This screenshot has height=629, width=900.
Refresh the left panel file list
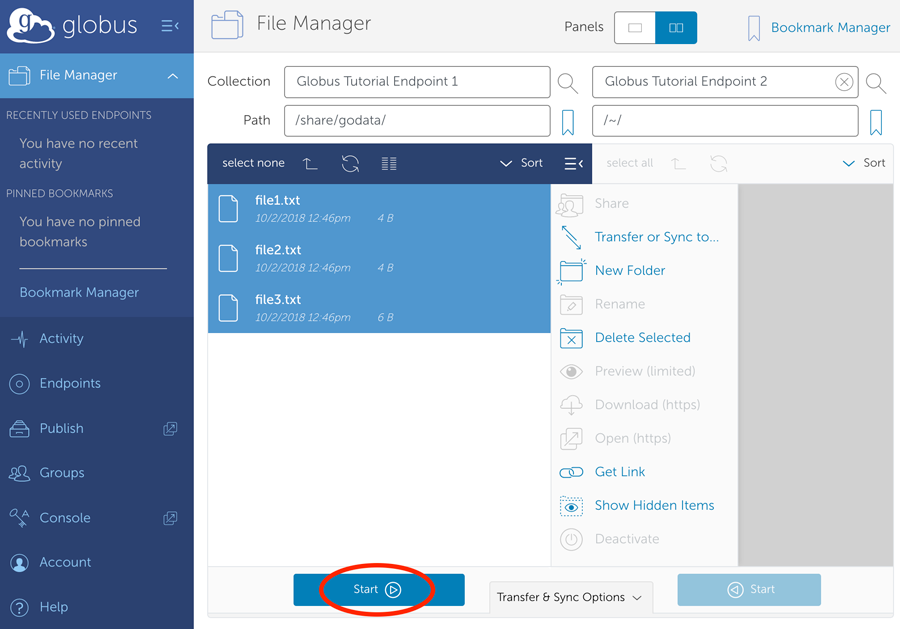[x=350, y=164]
